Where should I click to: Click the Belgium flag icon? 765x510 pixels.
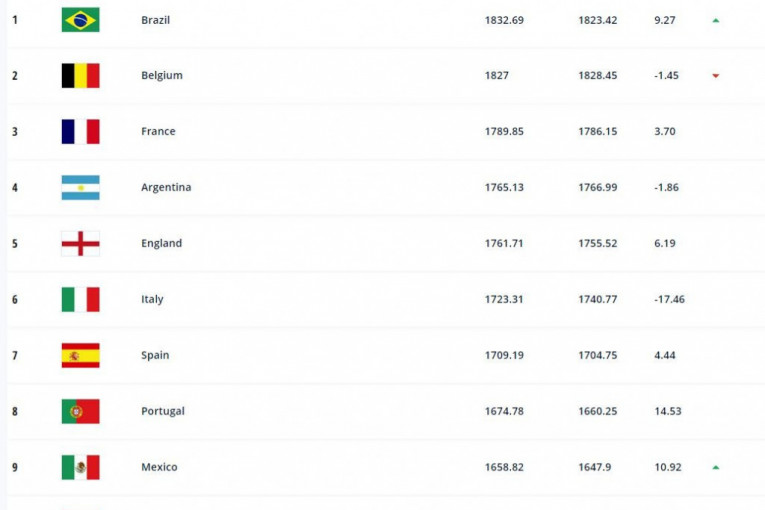pyautogui.click(x=80, y=76)
